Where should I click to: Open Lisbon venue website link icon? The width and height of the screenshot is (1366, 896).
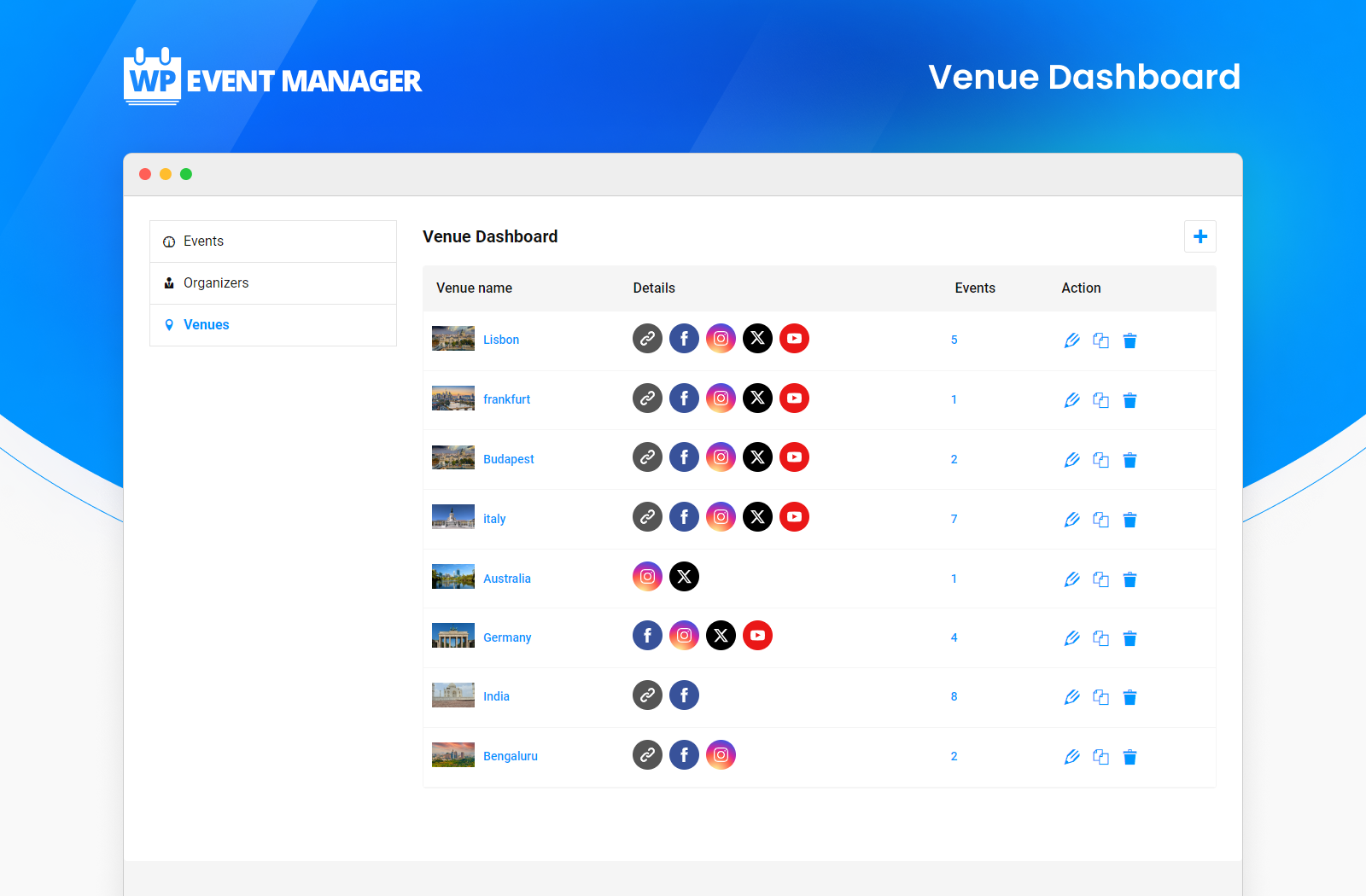tap(647, 339)
